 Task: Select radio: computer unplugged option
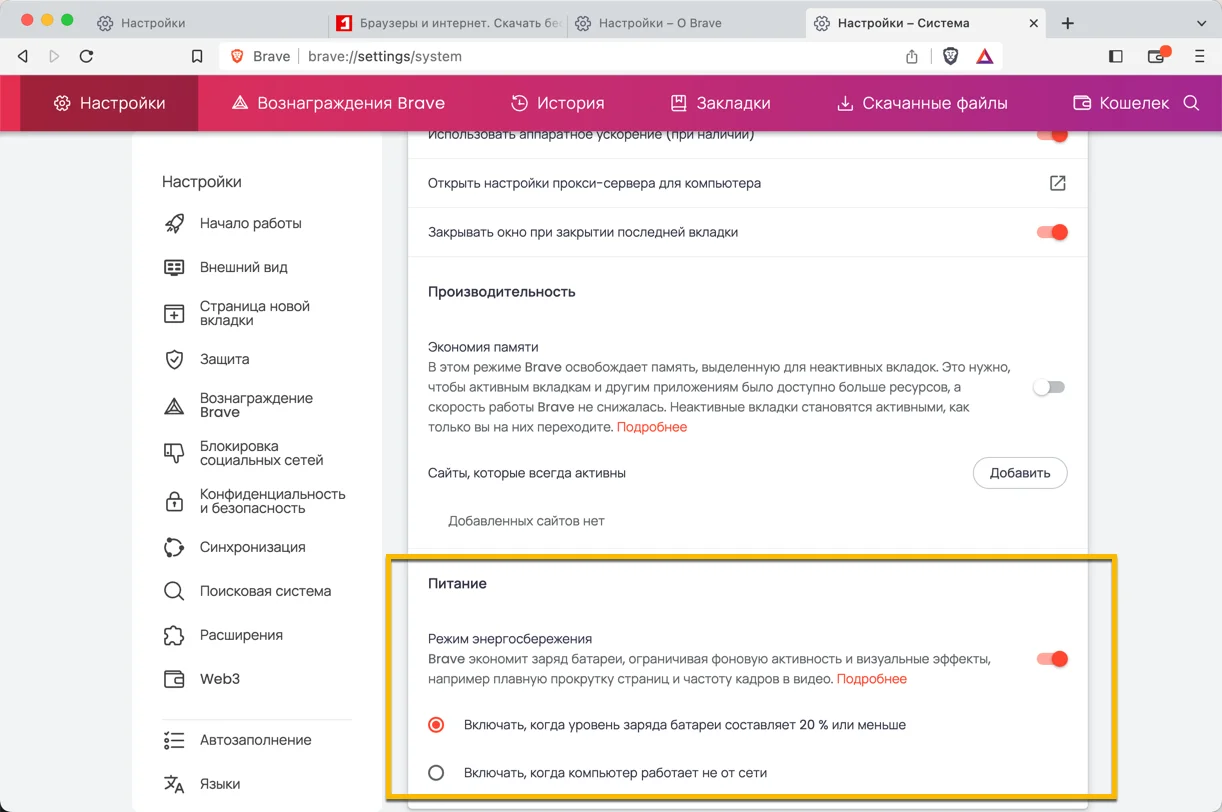[x=436, y=773]
